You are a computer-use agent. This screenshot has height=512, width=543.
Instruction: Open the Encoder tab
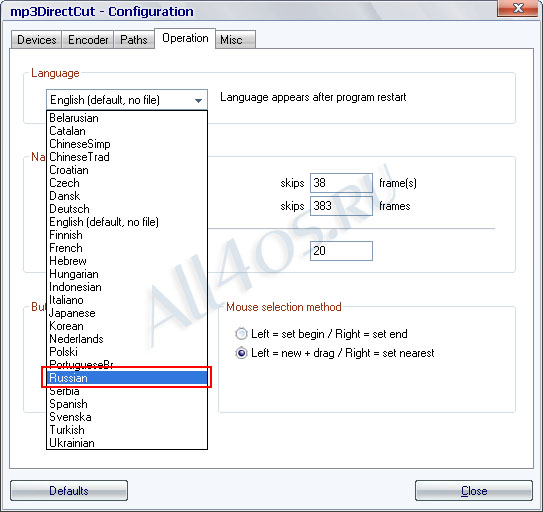click(x=88, y=39)
